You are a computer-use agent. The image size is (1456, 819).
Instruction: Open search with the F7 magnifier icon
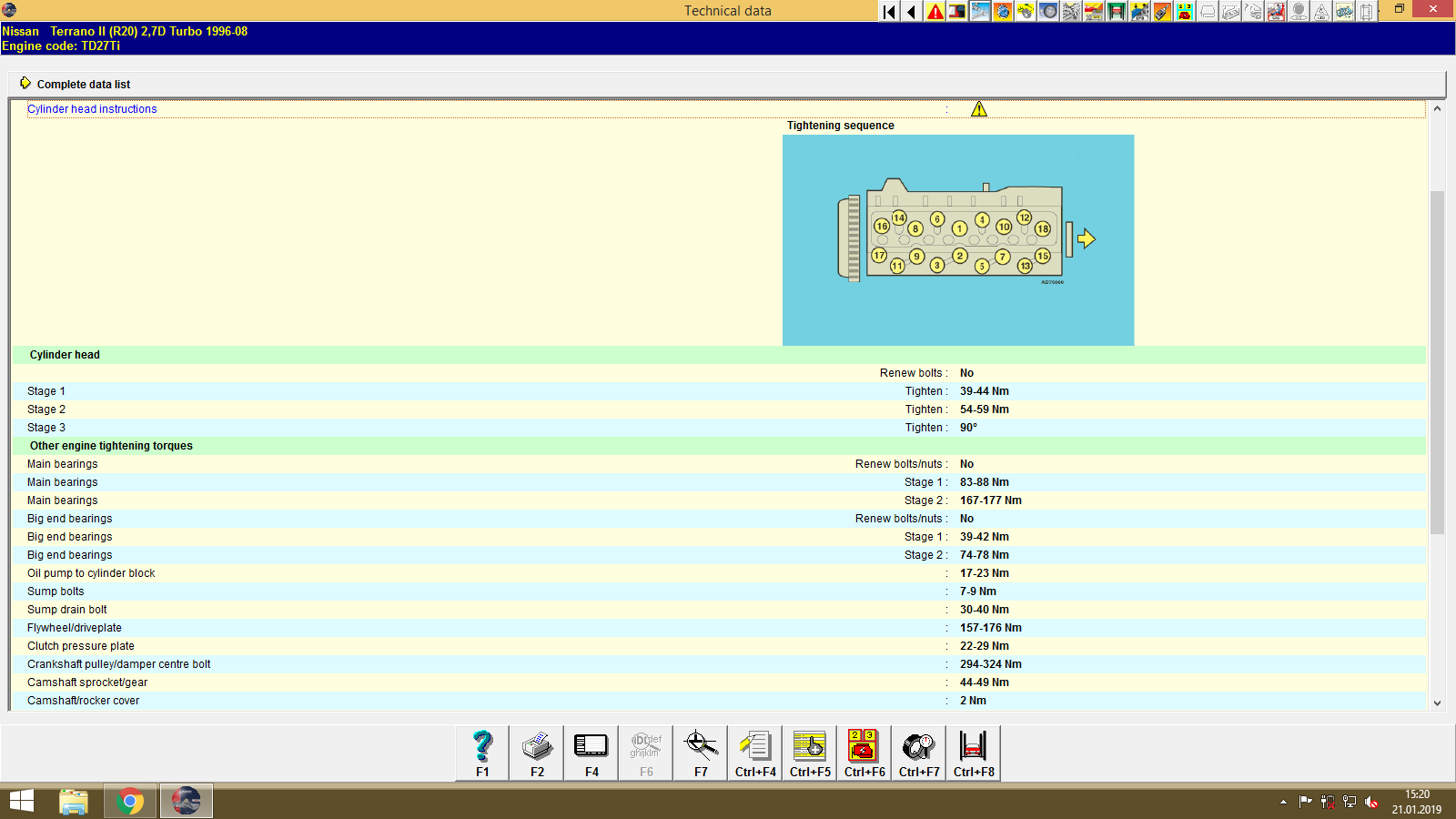700,753
